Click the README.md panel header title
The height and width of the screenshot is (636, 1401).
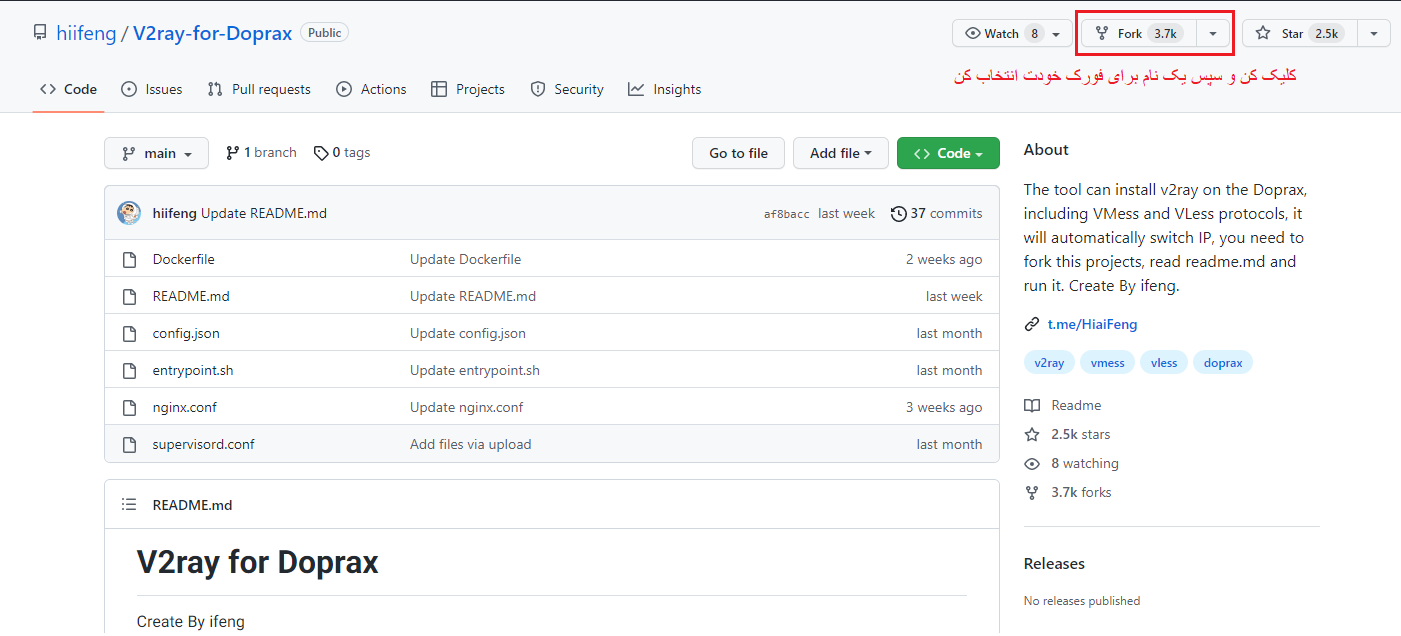(x=192, y=505)
